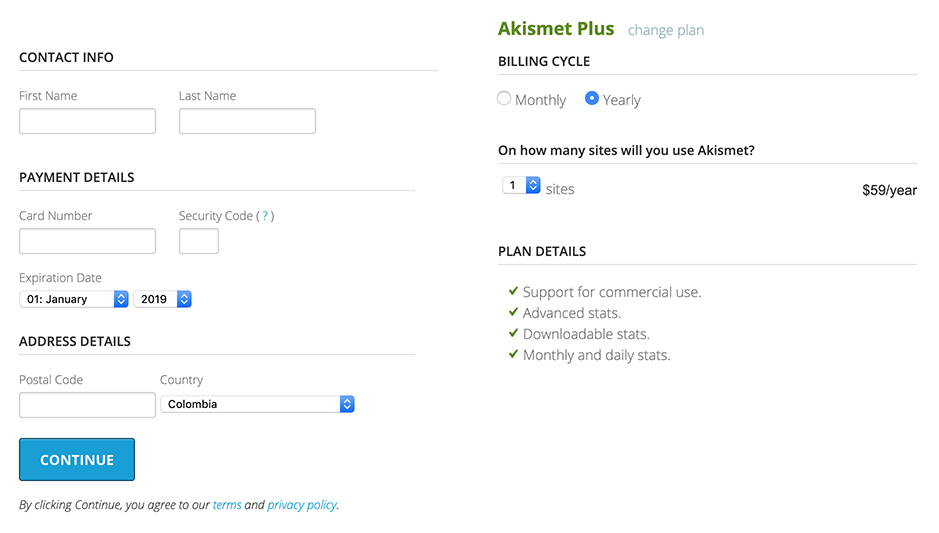Click the PAYMENT DETAILS heading
This screenshot has width=939, height=533.
[x=77, y=177]
